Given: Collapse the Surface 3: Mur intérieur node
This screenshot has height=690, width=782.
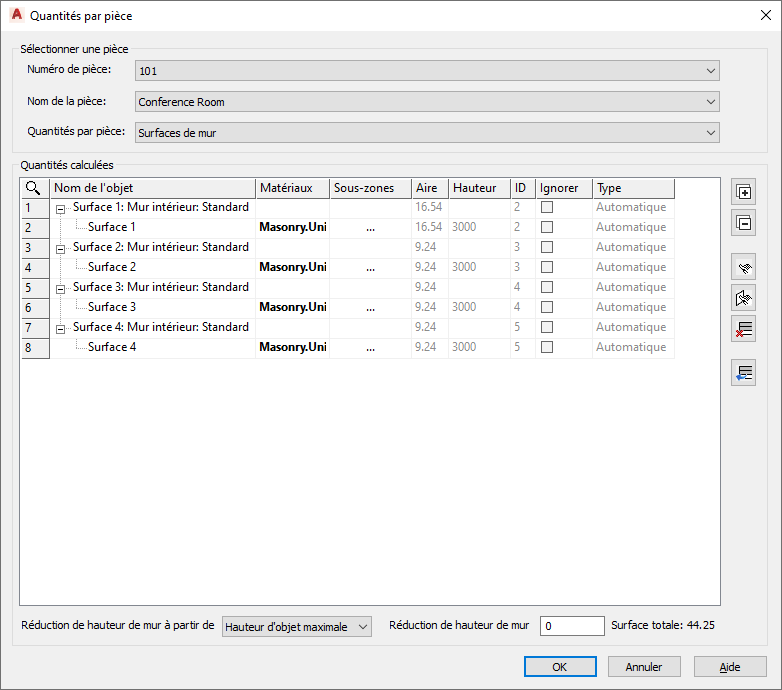Looking at the screenshot, I should pyautogui.click(x=60, y=289).
